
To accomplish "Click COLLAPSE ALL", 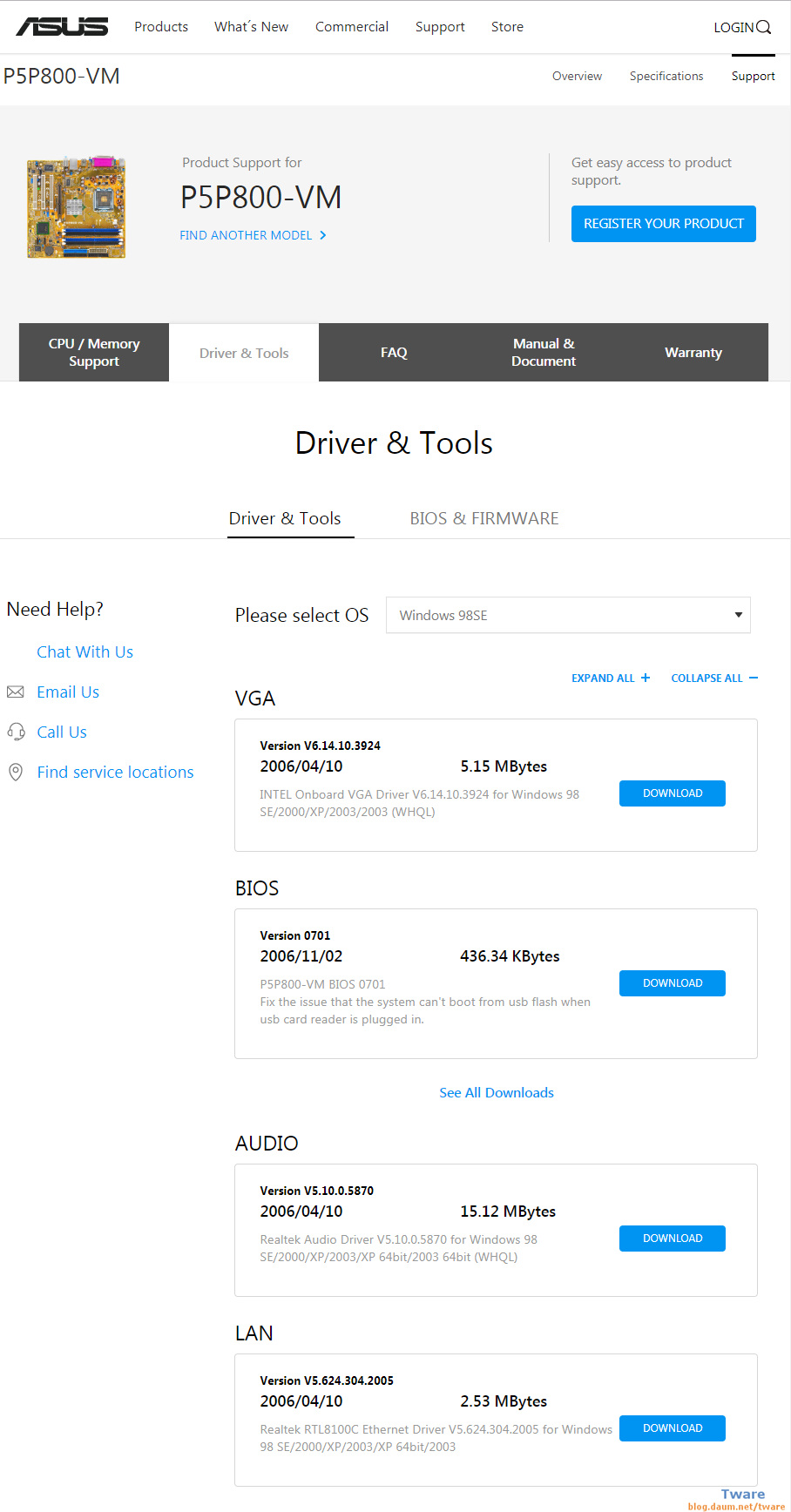I will (706, 678).
